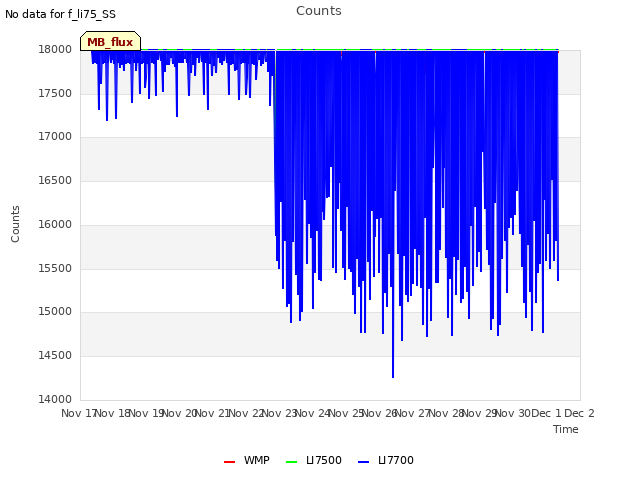Click the 16500 y-axis tick label

pos(55,180)
